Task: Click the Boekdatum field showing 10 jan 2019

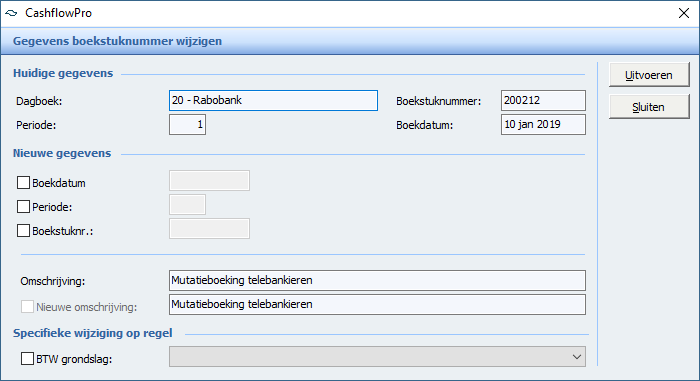Action: pos(543,125)
